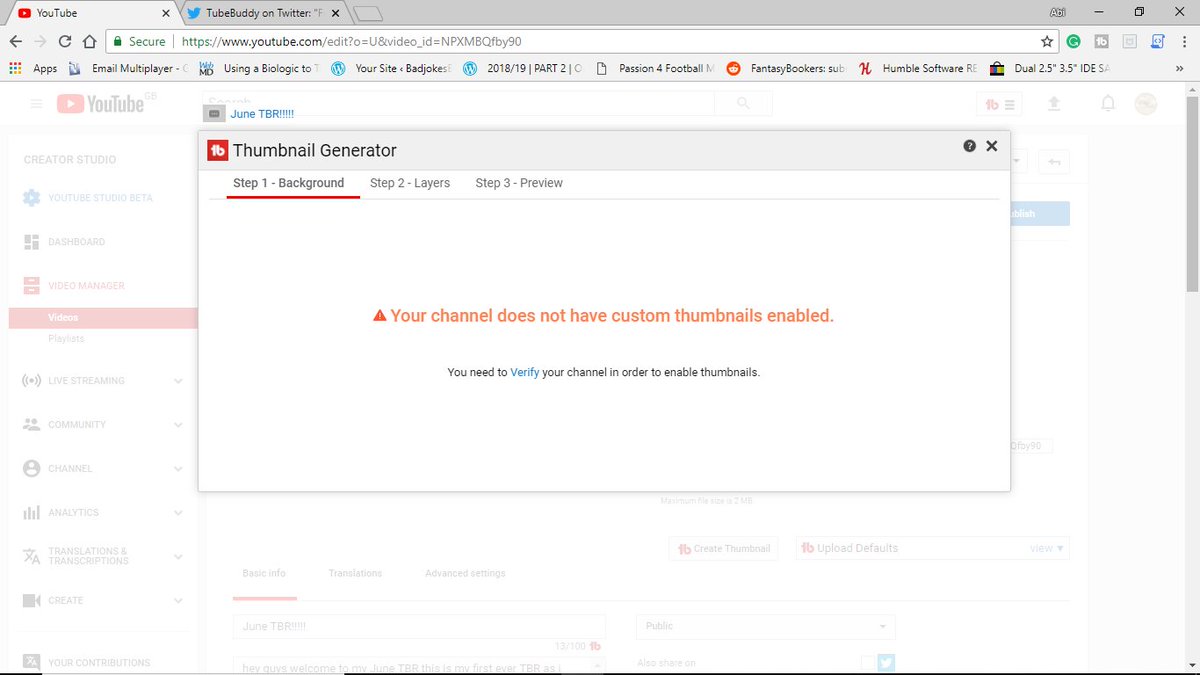This screenshot has width=1200, height=675.
Task: Close the Thumbnail Generator dialog
Action: pyautogui.click(x=992, y=146)
